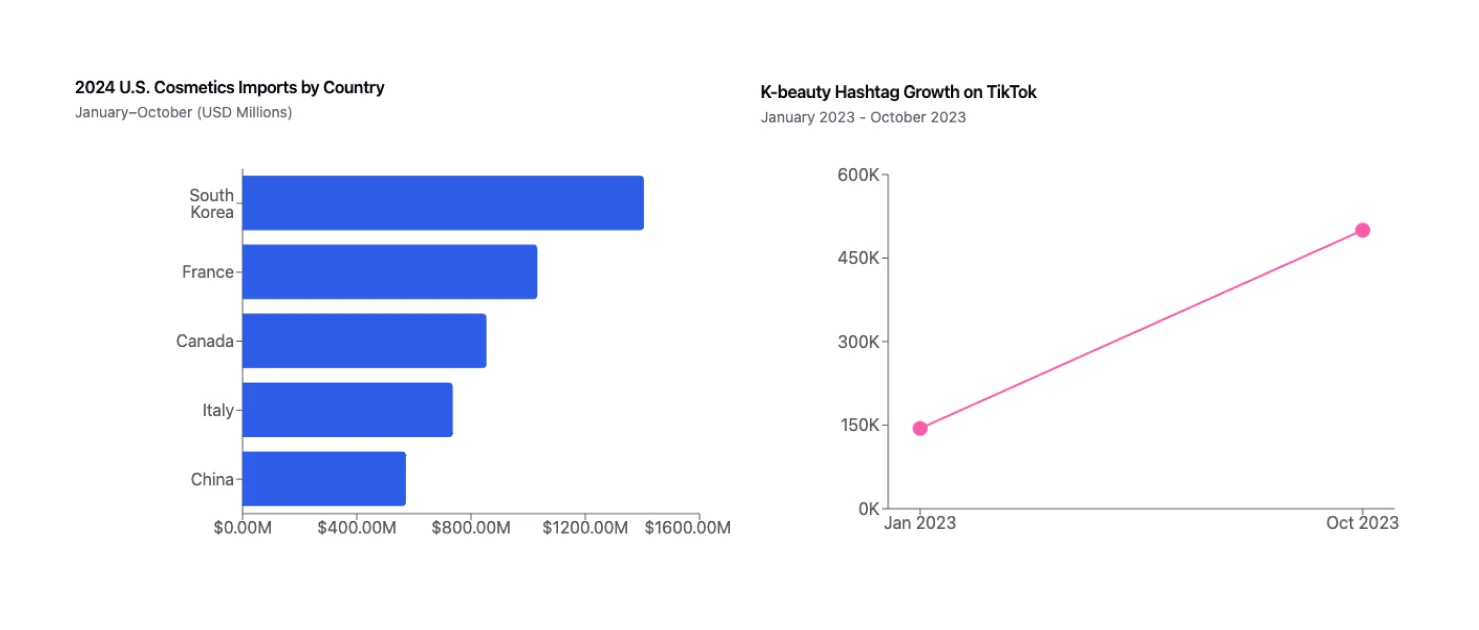This screenshot has height=630, width=1479.
Task: Click the 600K axis label
Action: (x=857, y=173)
